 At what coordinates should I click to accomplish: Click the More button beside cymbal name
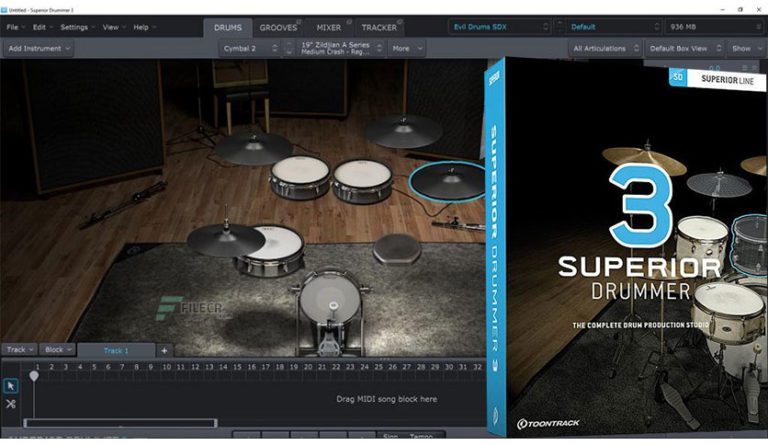(405, 48)
